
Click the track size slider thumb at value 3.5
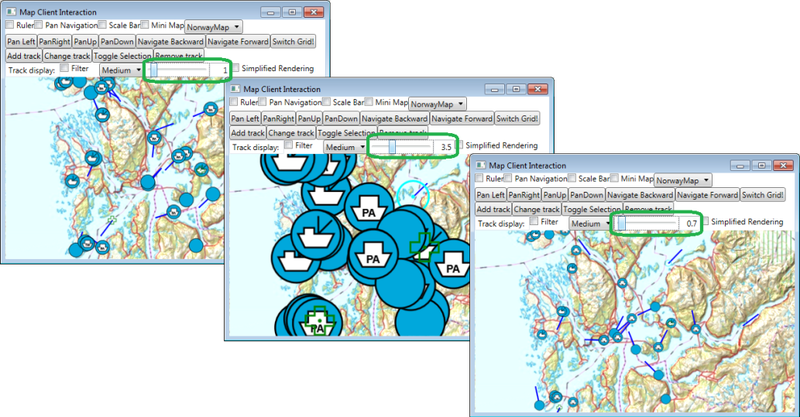392,146
